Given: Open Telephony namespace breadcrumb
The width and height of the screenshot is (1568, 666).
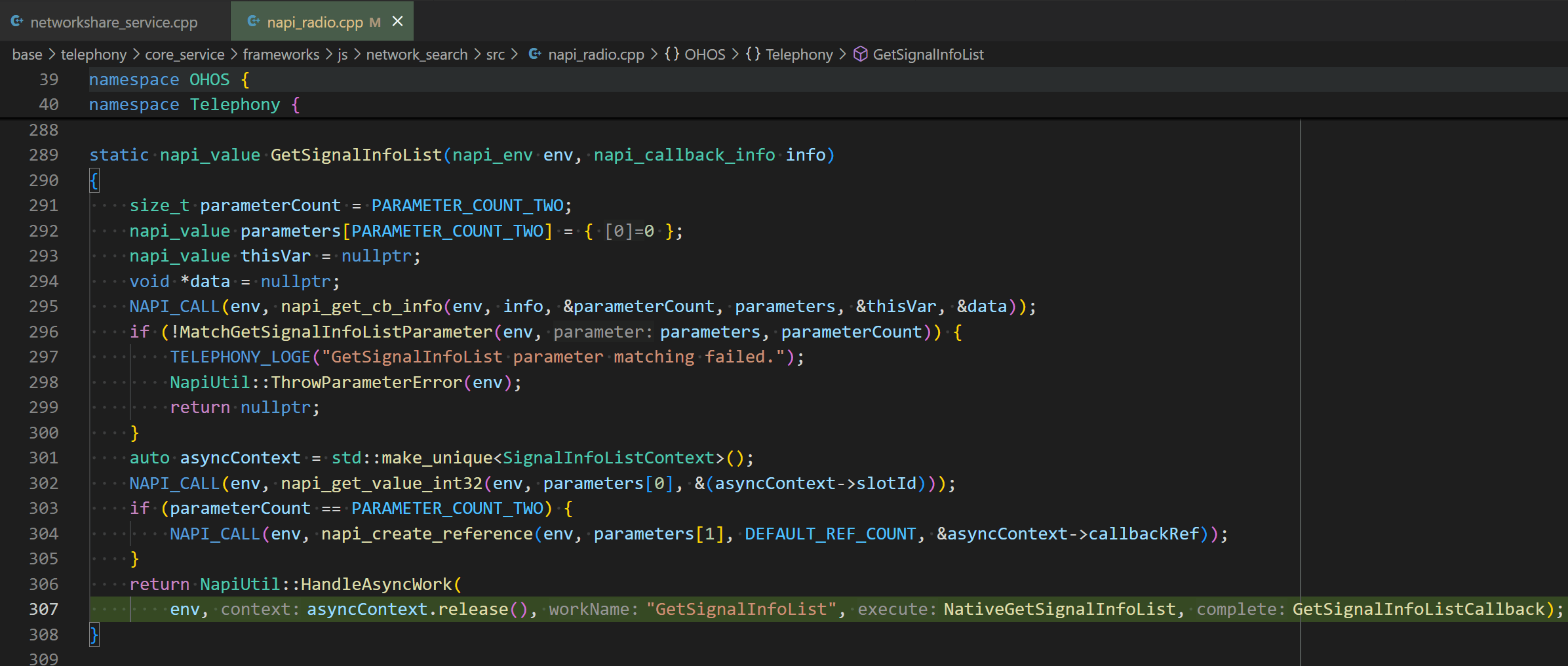Looking at the screenshot, I should 799,54.
